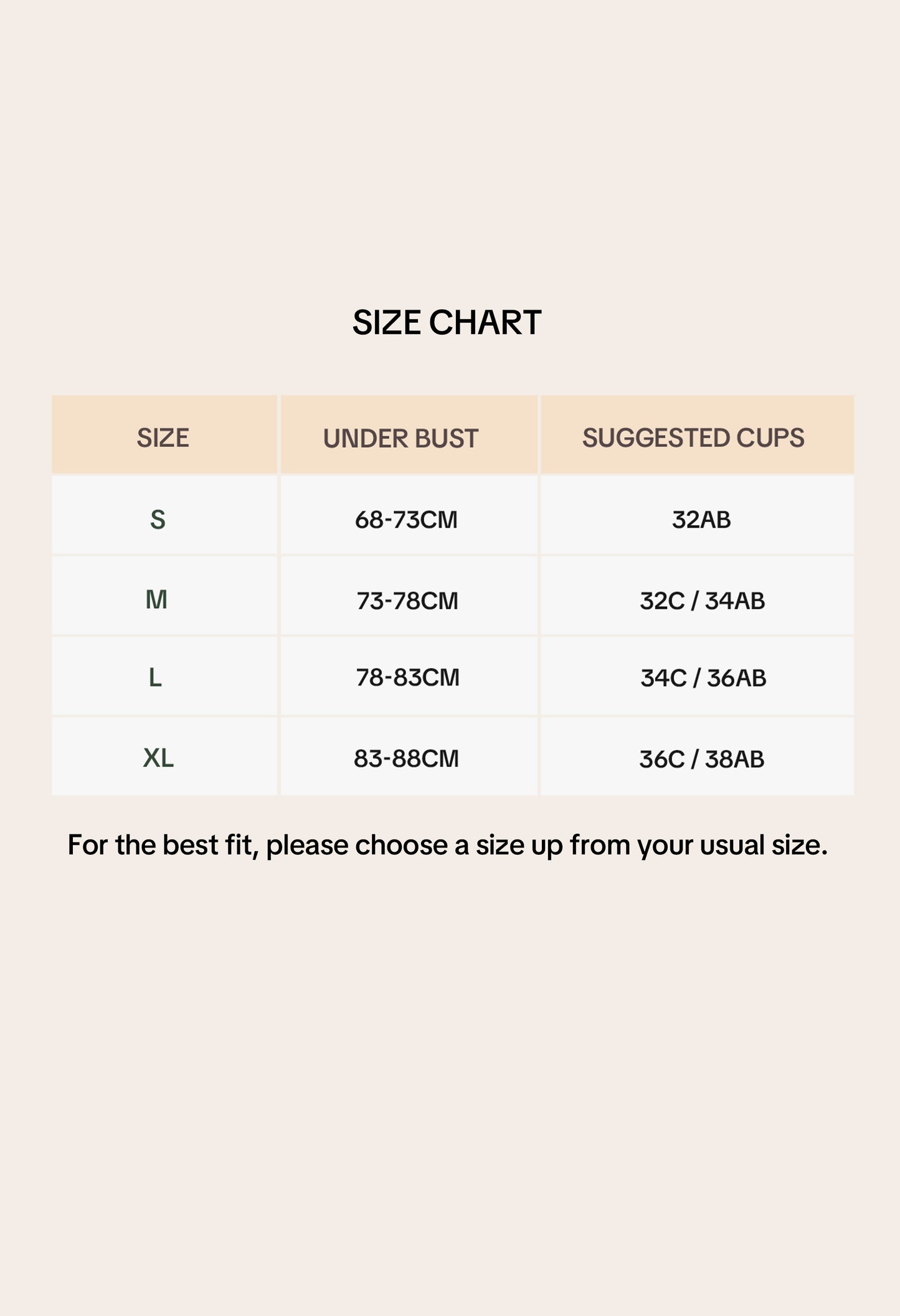
Task: Click the XL size cell
Action: tap(158, 758)
